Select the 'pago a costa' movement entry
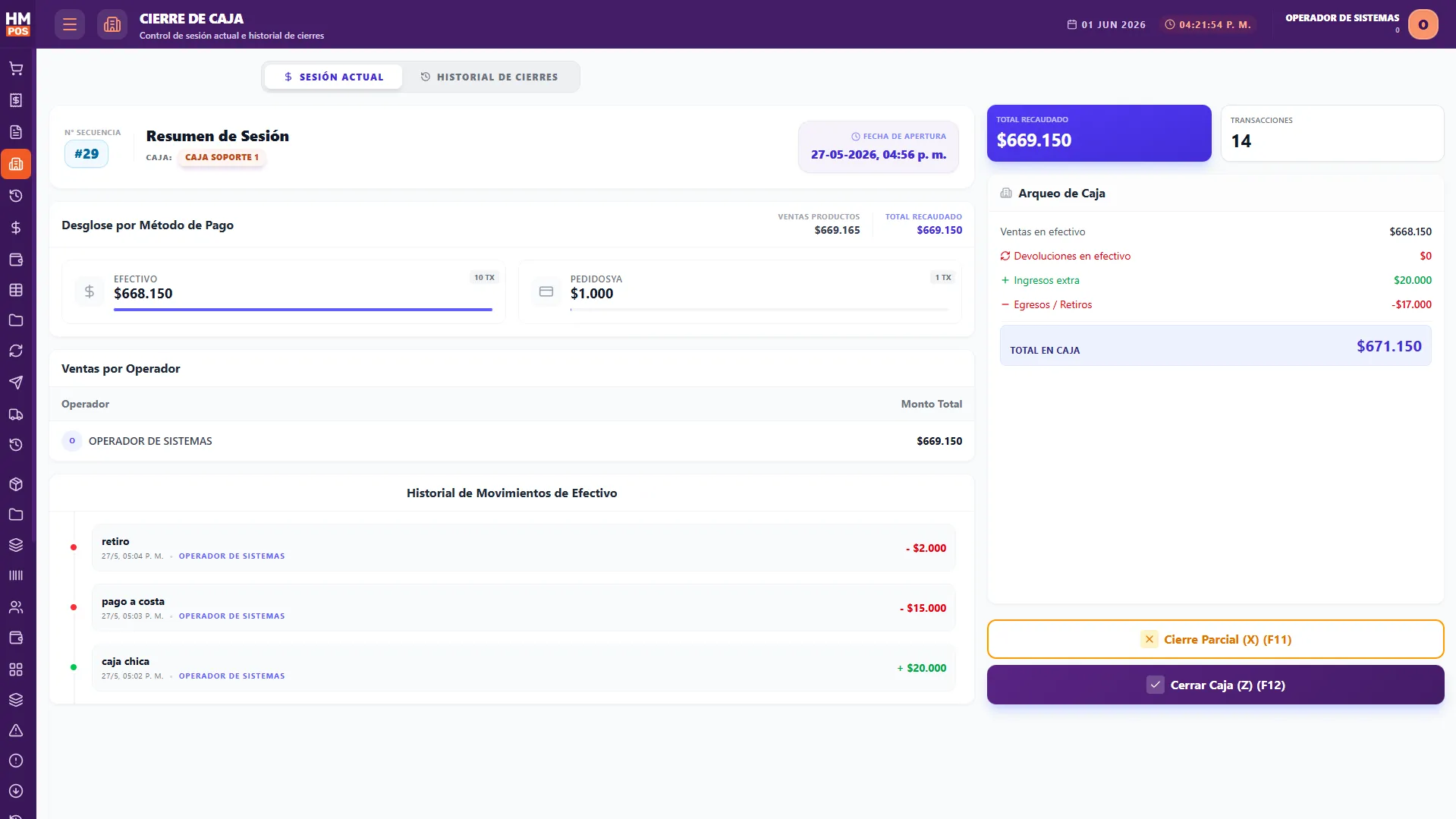This screenshot has height=819, width=1456. [524, 608]
